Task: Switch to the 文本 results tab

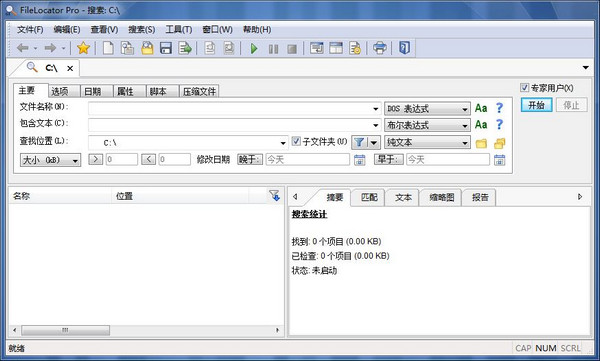Action: (x=403, y=198)
